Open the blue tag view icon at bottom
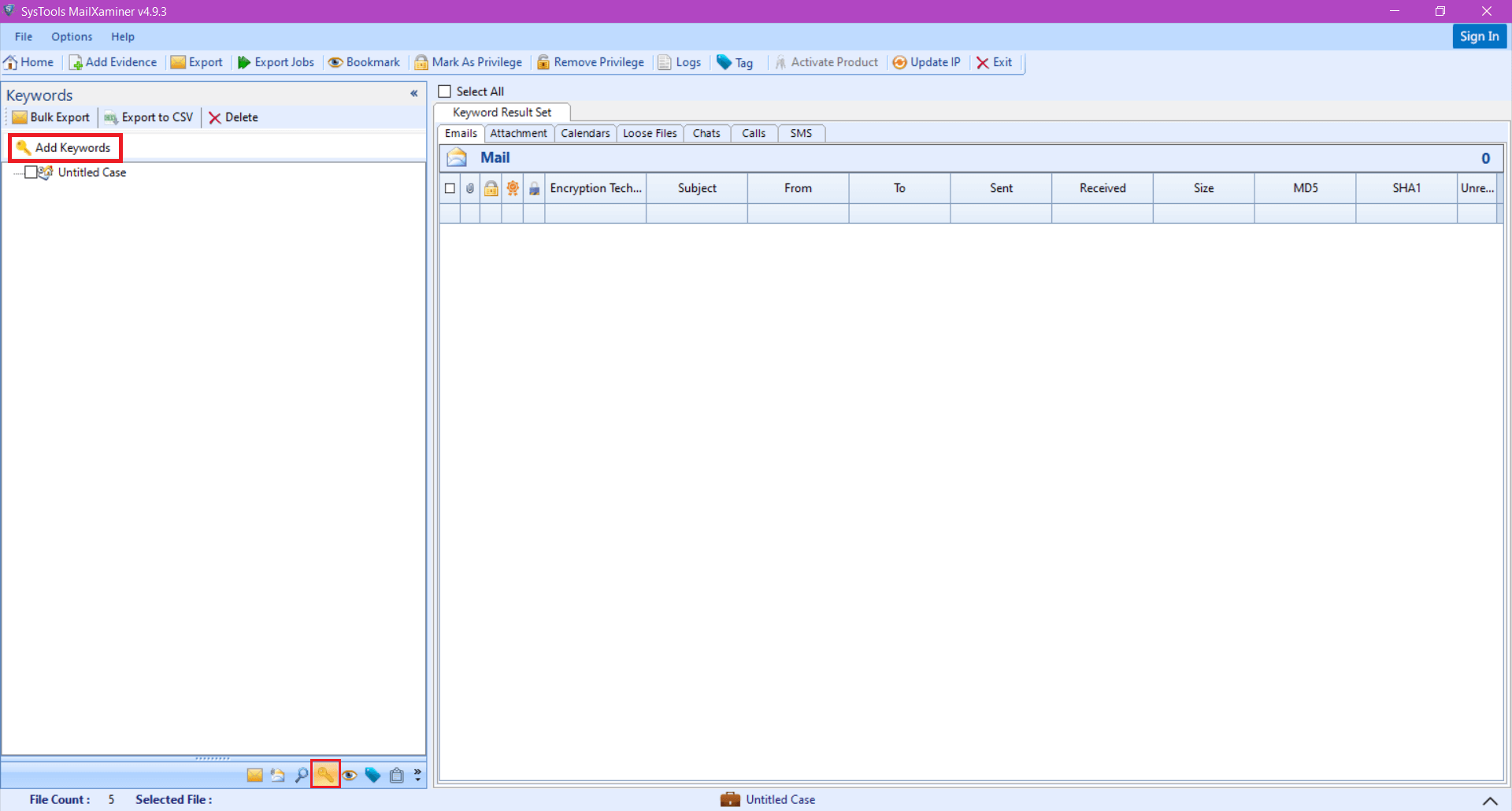 point(373,775)
